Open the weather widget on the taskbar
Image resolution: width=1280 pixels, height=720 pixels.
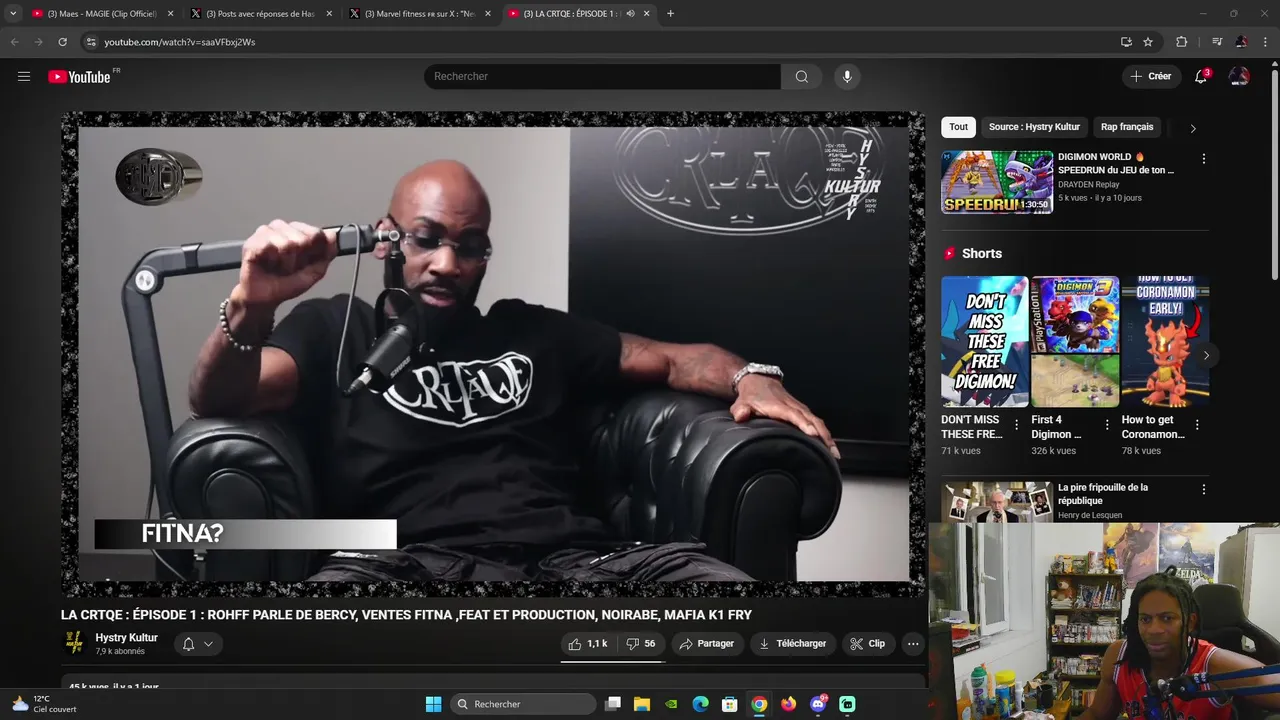(x=43, y=704)
